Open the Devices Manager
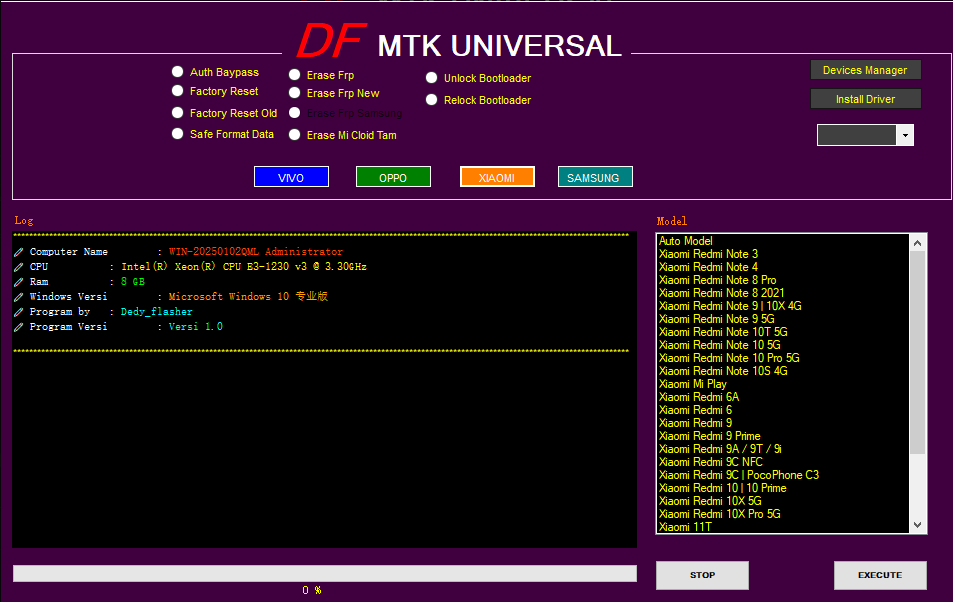953x602 pixels. [x=865, y=70]
